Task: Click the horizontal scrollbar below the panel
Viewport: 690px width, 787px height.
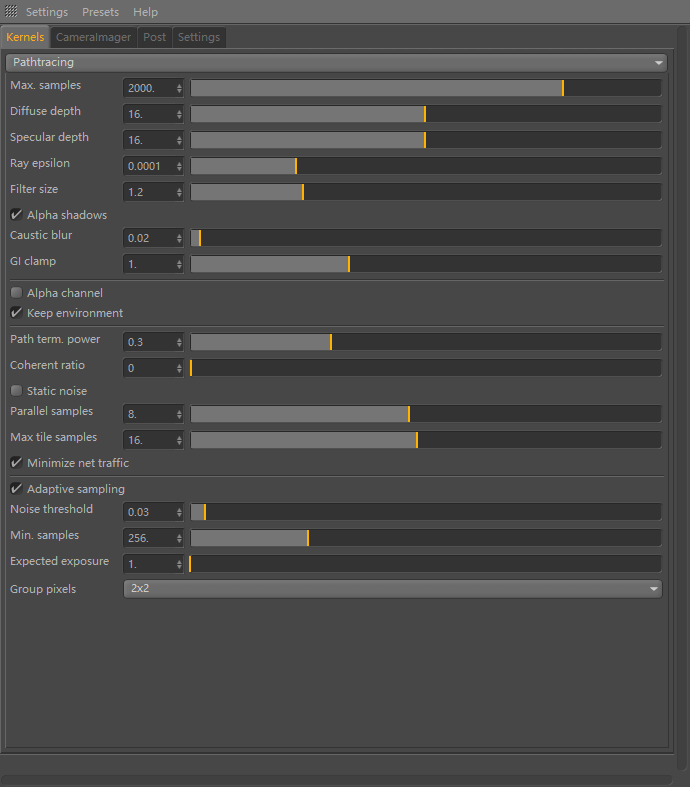Action: [x=337, y=780]
